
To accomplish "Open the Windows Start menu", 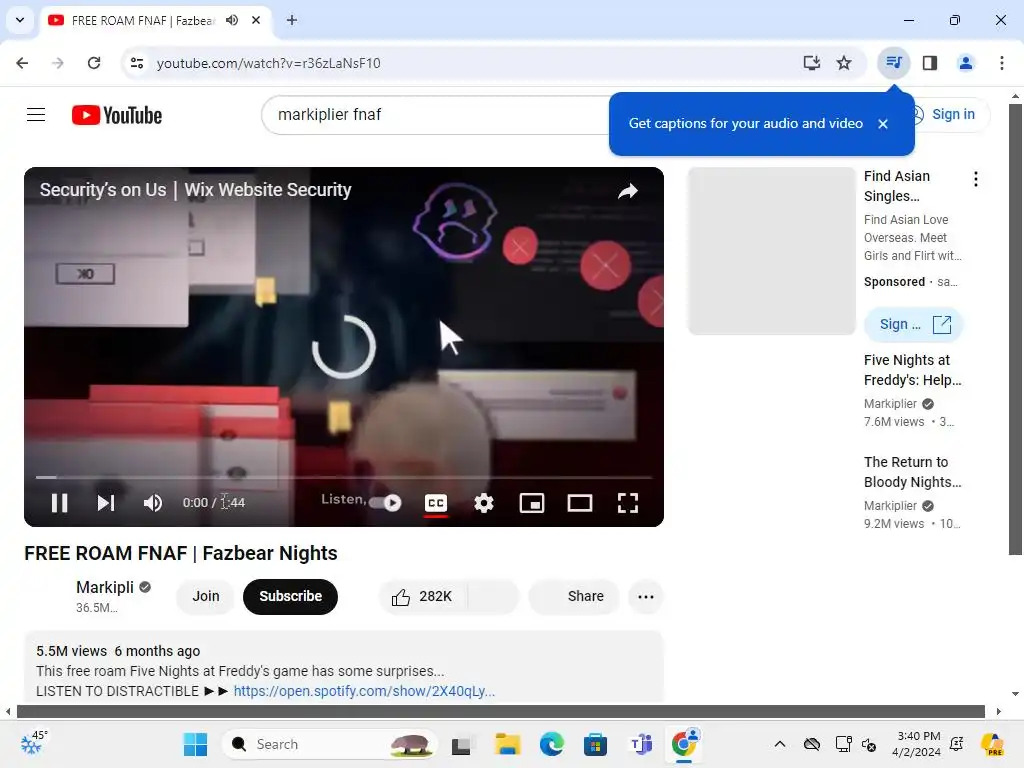I will tap(195, 744).
